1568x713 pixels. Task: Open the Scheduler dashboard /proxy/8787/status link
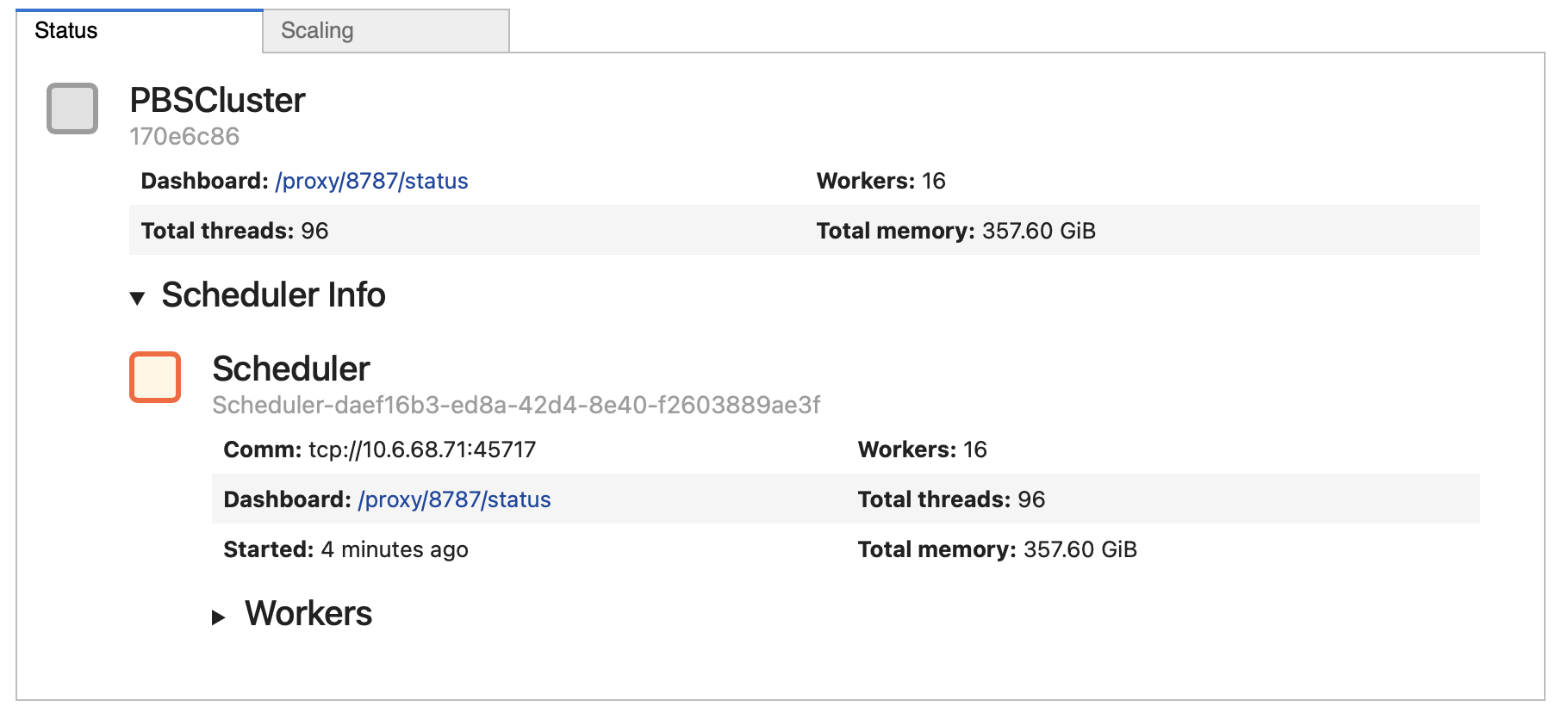point(454,499)
